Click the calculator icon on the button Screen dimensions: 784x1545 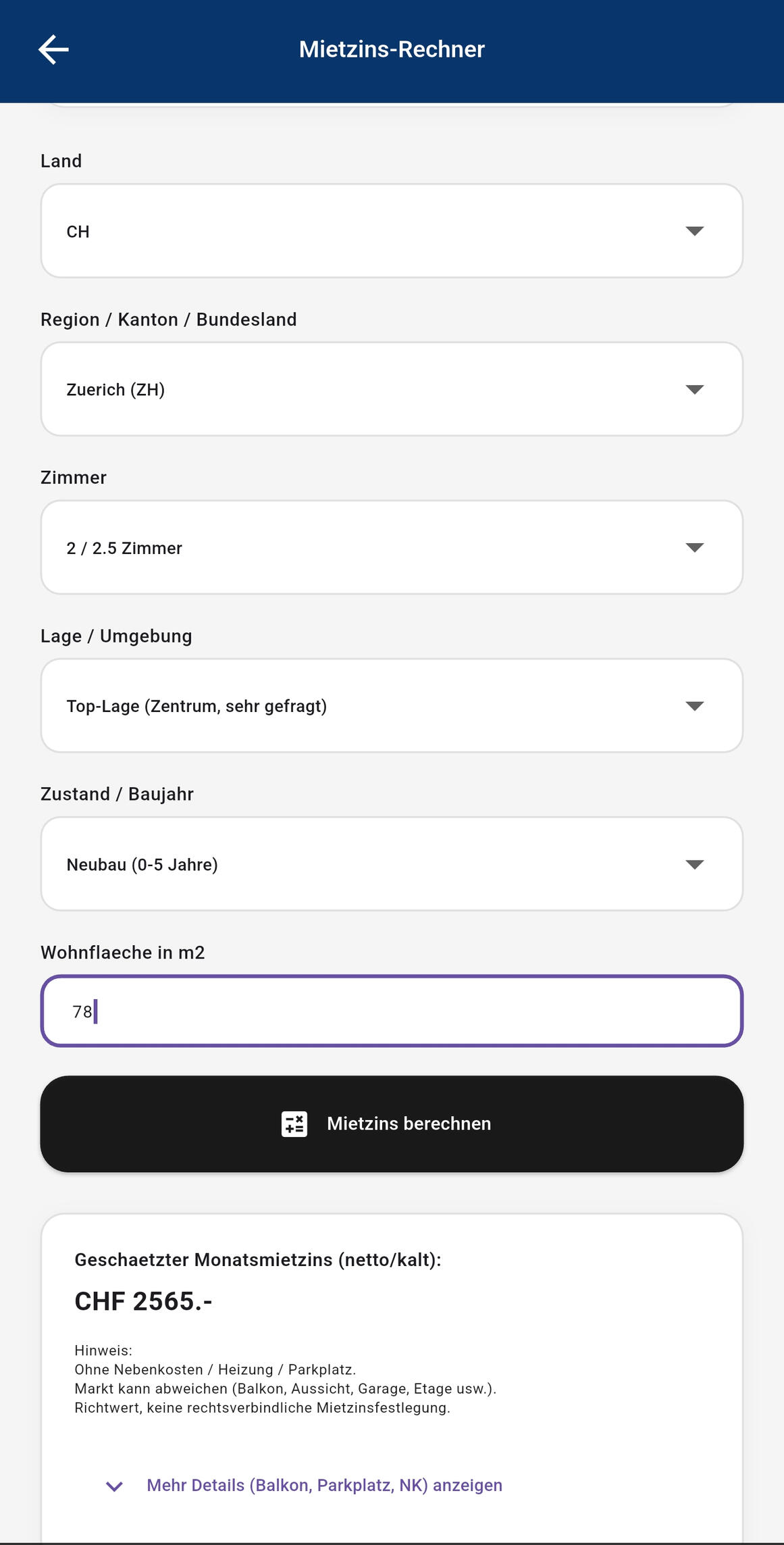294,1124
